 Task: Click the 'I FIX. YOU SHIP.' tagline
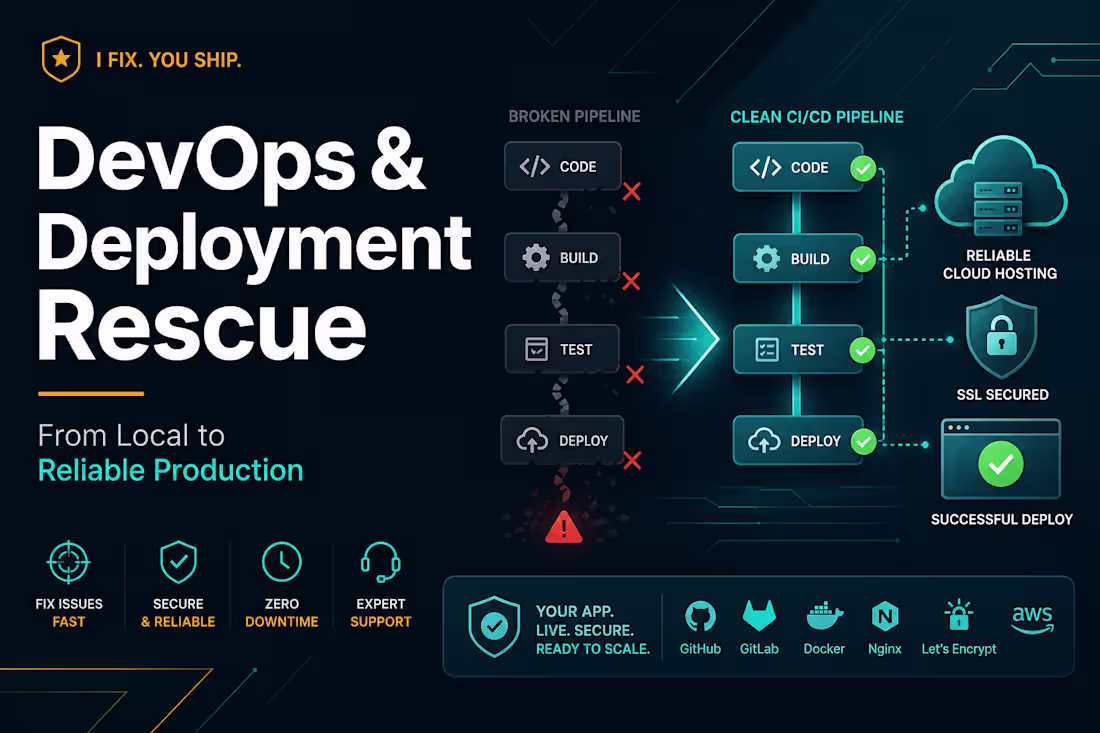pyautogui.click(x=168, y=60)
